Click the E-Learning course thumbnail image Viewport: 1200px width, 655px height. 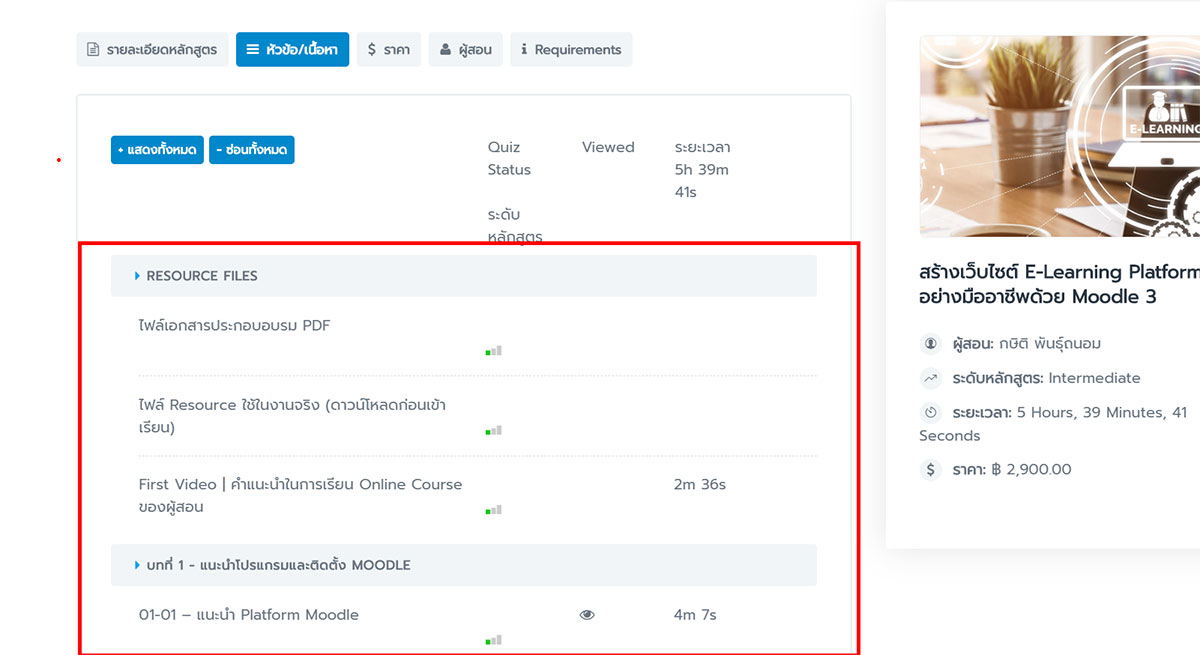pyautogui.click(x=1060, y=135)
